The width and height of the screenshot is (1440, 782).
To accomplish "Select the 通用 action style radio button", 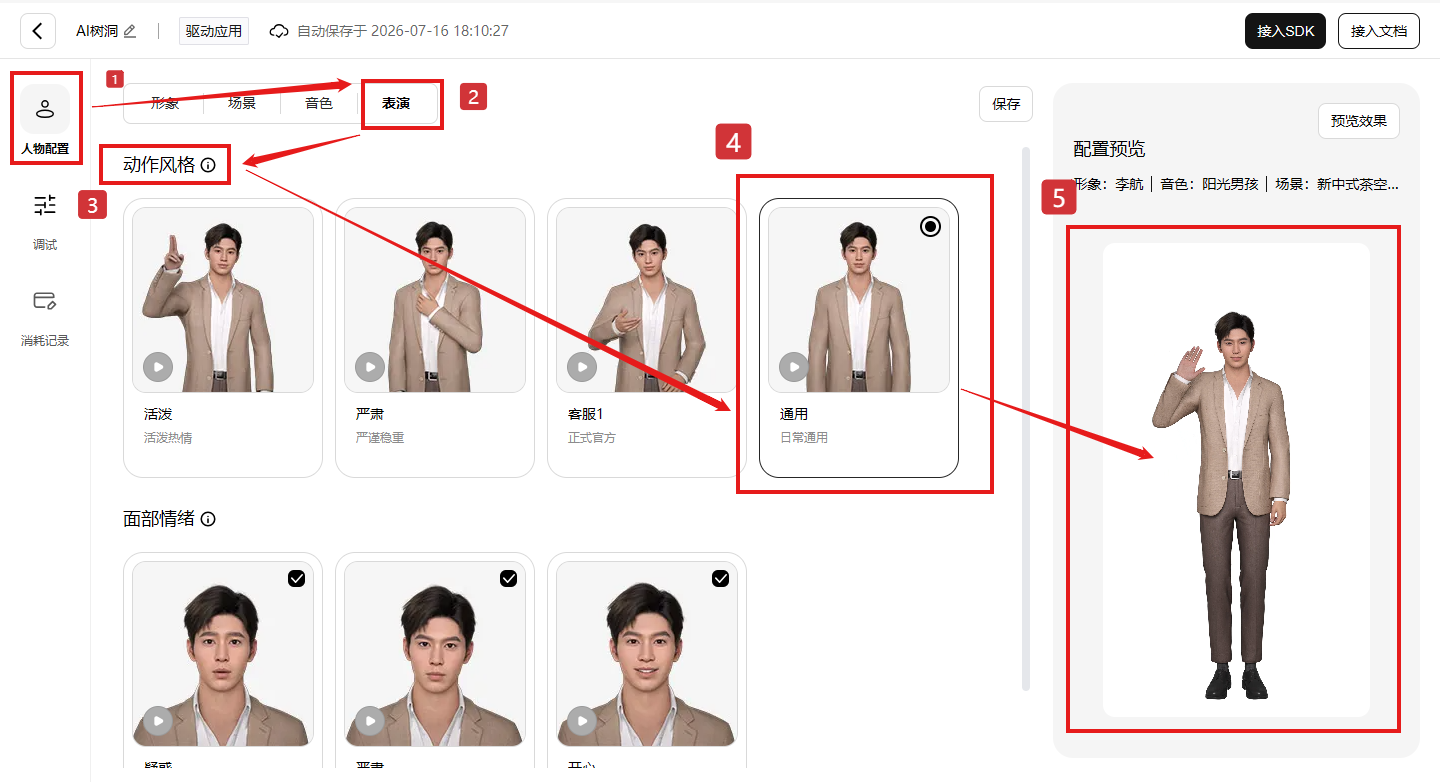I will point(930,227).
